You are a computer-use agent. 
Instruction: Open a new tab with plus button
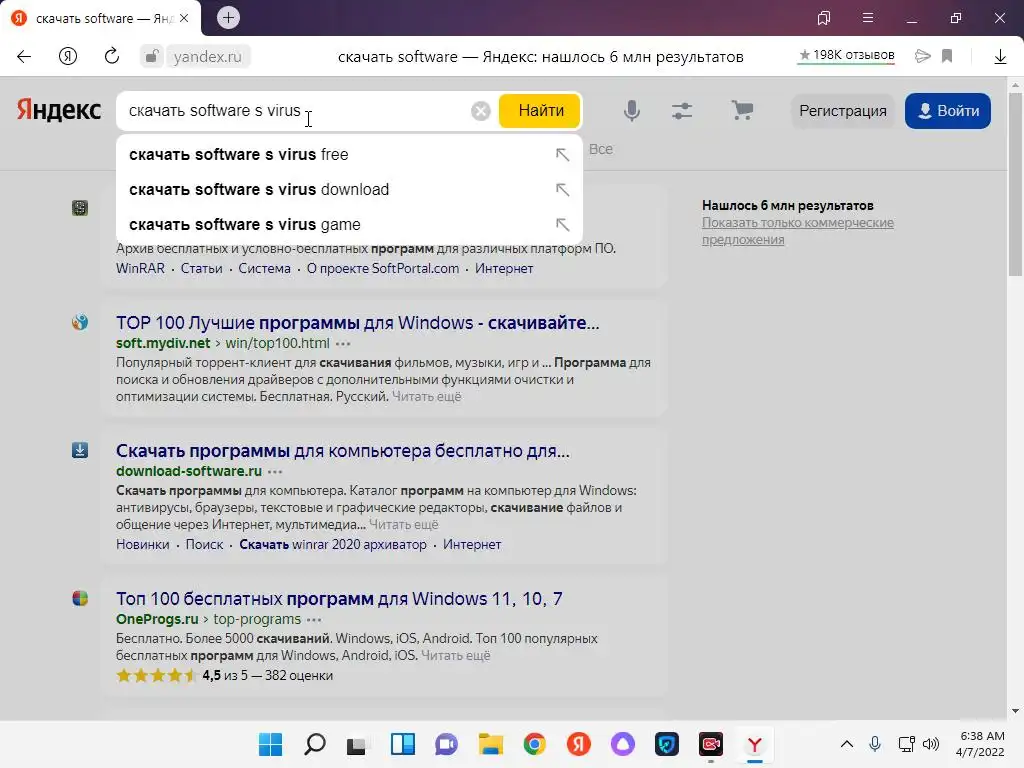[228, 18]
